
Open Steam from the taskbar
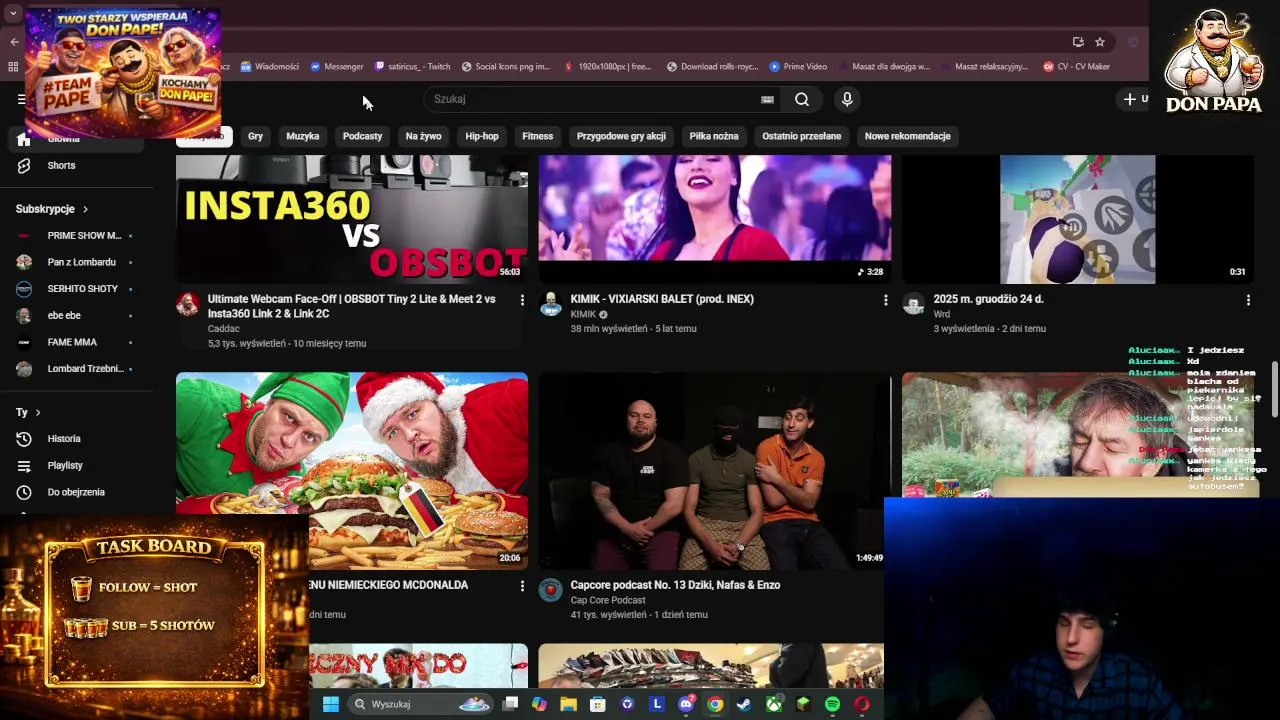click(x=744, y=704)
